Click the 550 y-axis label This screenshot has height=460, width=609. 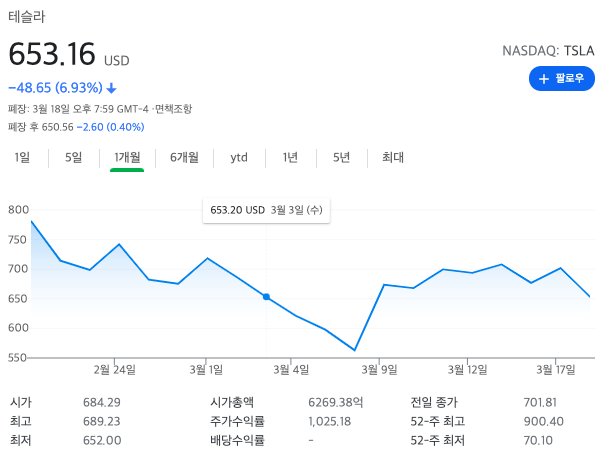tap(17, 357)
